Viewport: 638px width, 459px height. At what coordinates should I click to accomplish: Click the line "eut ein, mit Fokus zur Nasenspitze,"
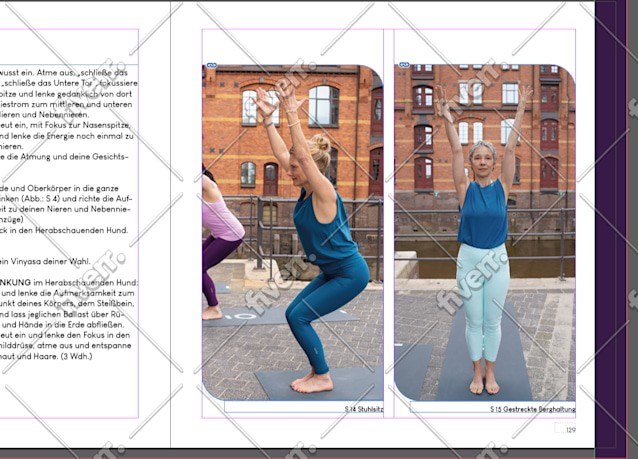[x=65, y=125]
